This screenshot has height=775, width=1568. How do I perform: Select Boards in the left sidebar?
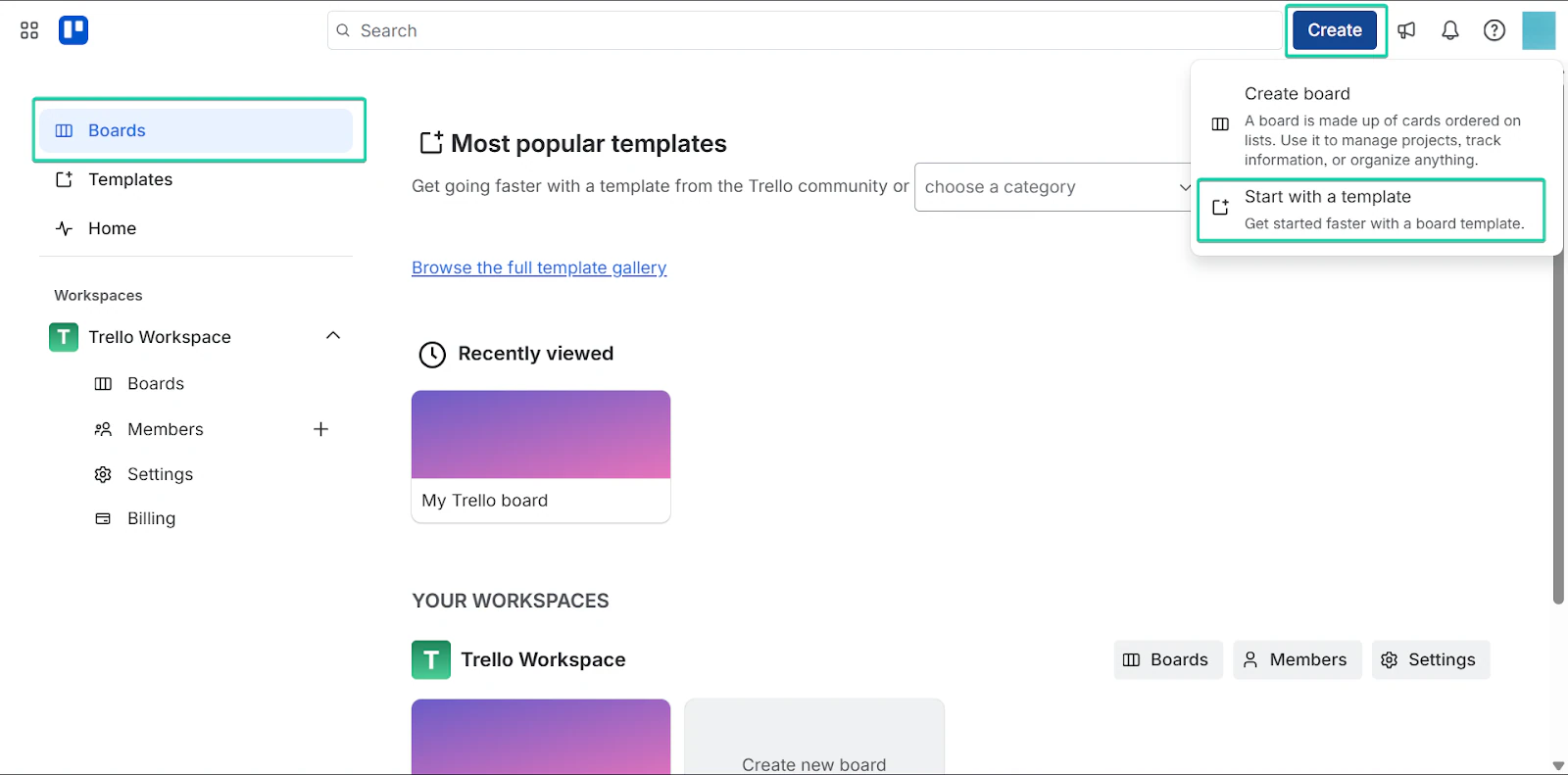pyautogui.click(x=196, y=130)
